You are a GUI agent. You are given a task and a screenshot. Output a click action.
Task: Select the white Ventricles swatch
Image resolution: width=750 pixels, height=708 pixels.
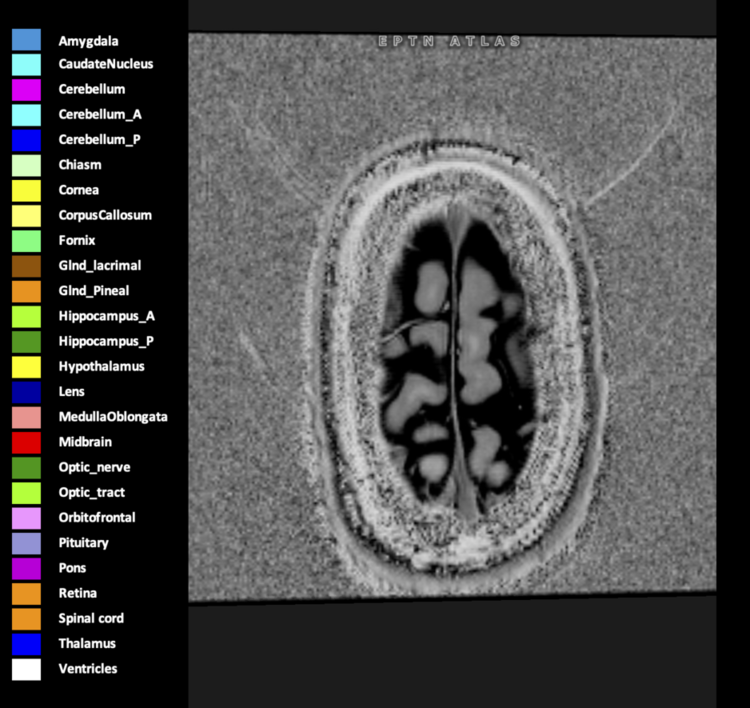(x=26, y=669)
